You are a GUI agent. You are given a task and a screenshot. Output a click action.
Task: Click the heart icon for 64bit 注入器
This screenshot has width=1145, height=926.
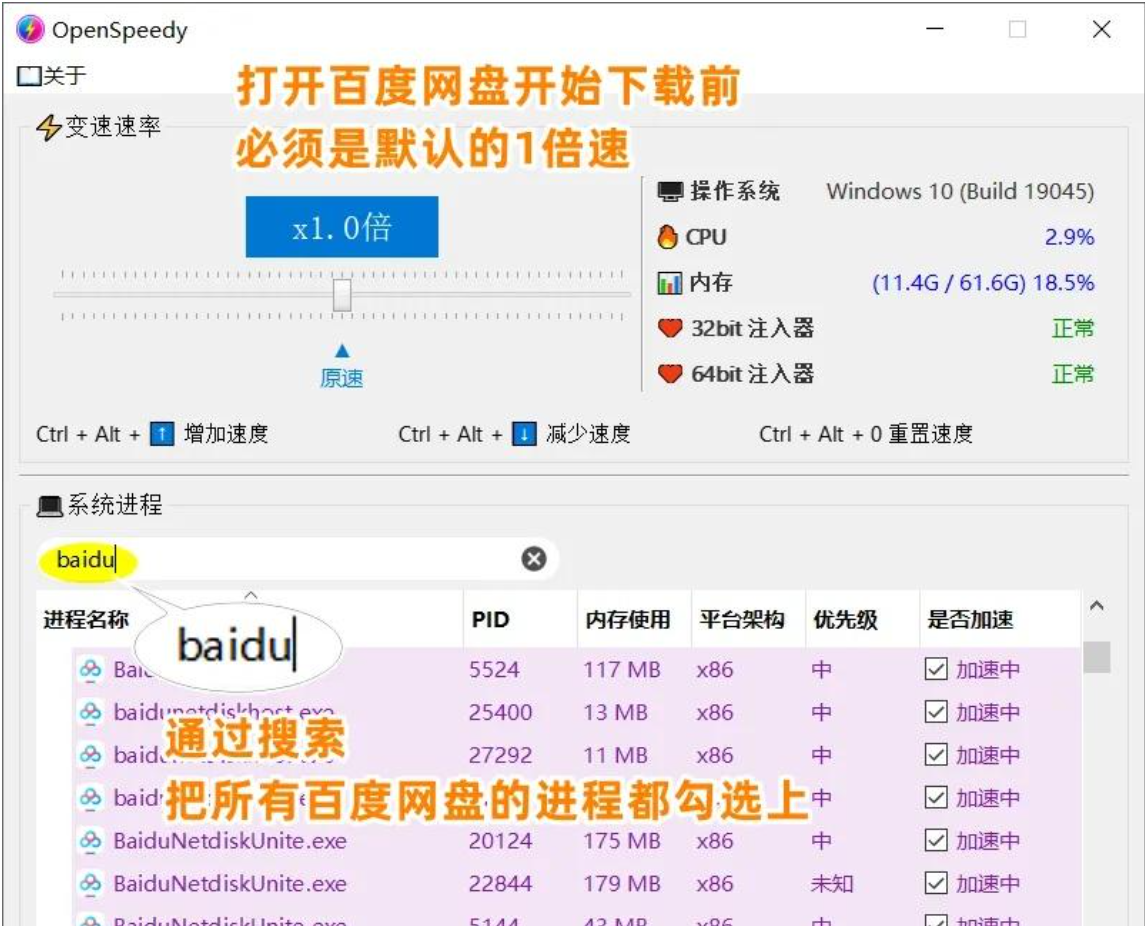click(x=670, y=374)
